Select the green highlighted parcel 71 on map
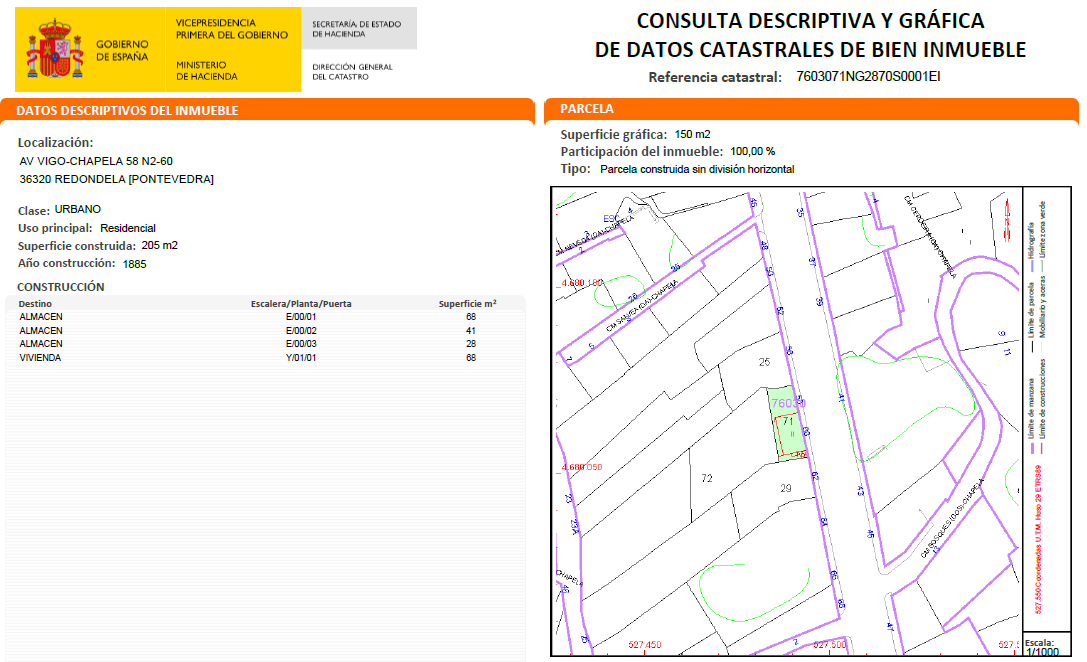The height and width of the screenshot is (662, 1087). [x=787, y=424]
